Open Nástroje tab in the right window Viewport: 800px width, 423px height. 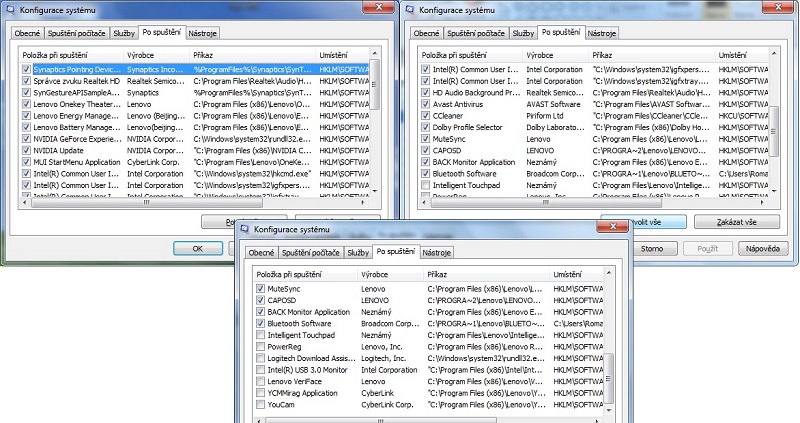(602, 33)
